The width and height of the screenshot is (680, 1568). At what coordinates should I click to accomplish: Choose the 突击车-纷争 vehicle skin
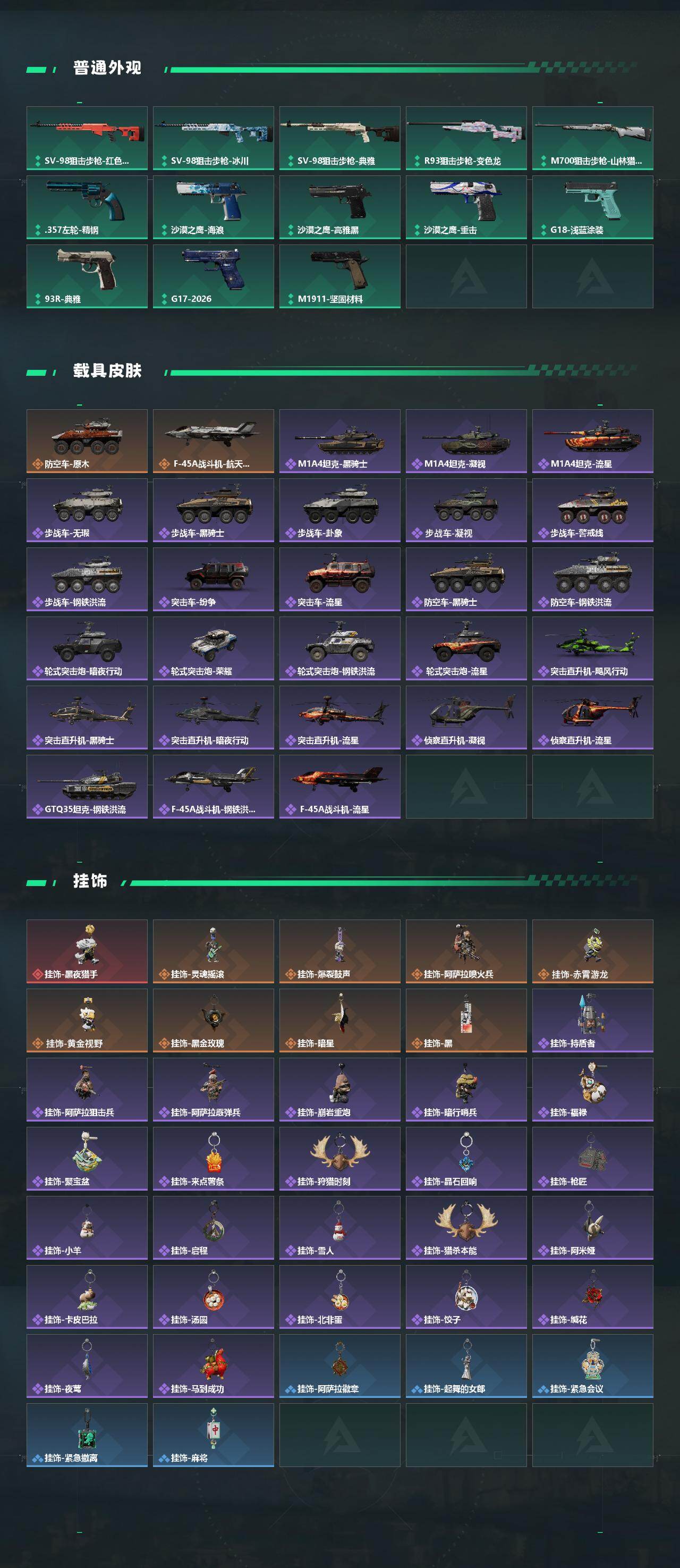click(x=214, y=579)
